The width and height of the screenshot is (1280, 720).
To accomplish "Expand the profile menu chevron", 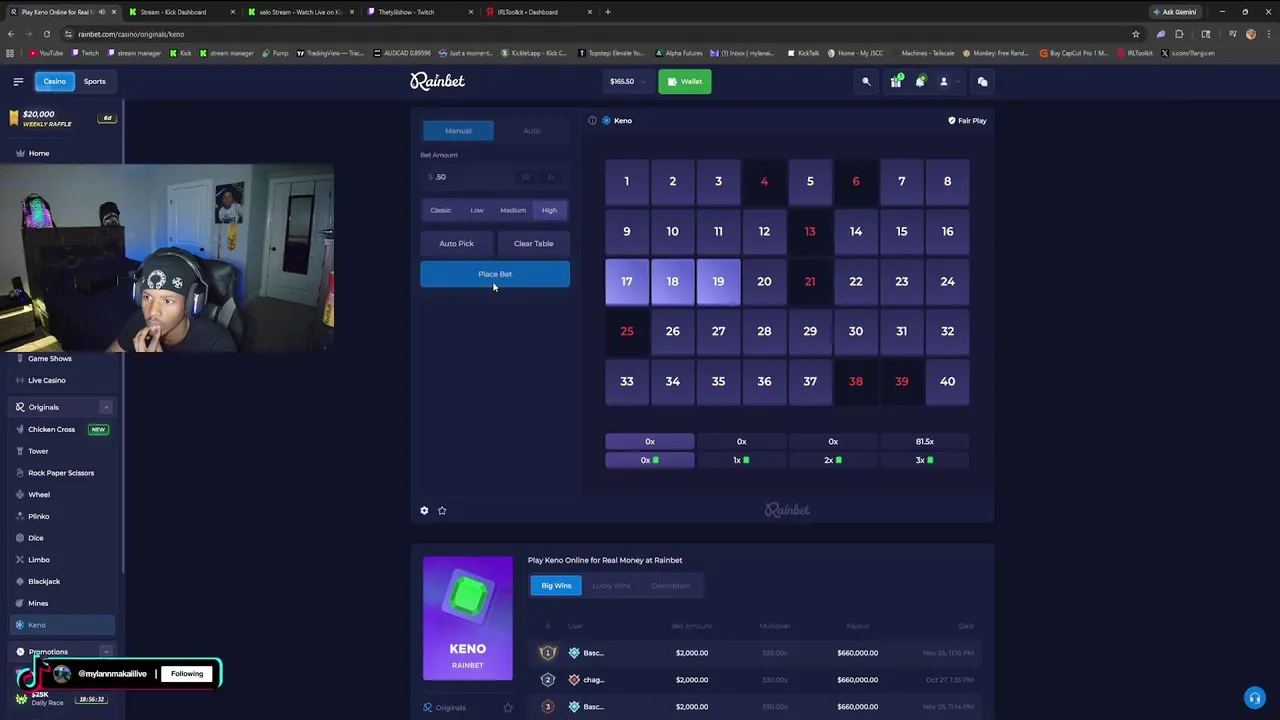I will point(957,82).
